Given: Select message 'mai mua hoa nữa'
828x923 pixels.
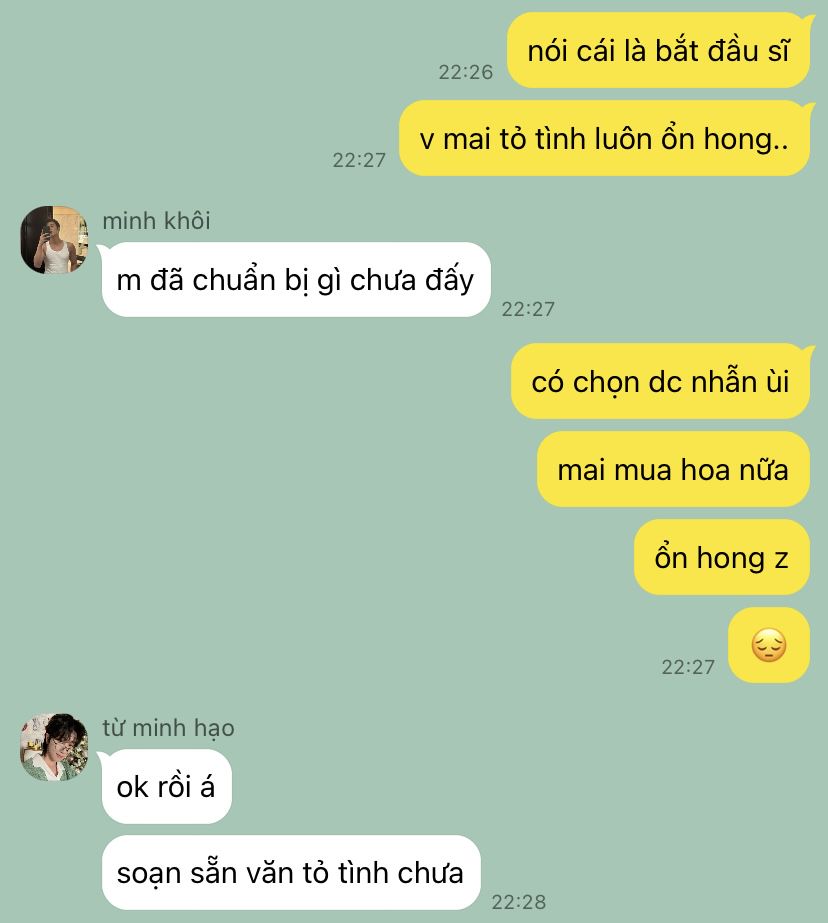Looking at the screenshot, I should (673, 469).
